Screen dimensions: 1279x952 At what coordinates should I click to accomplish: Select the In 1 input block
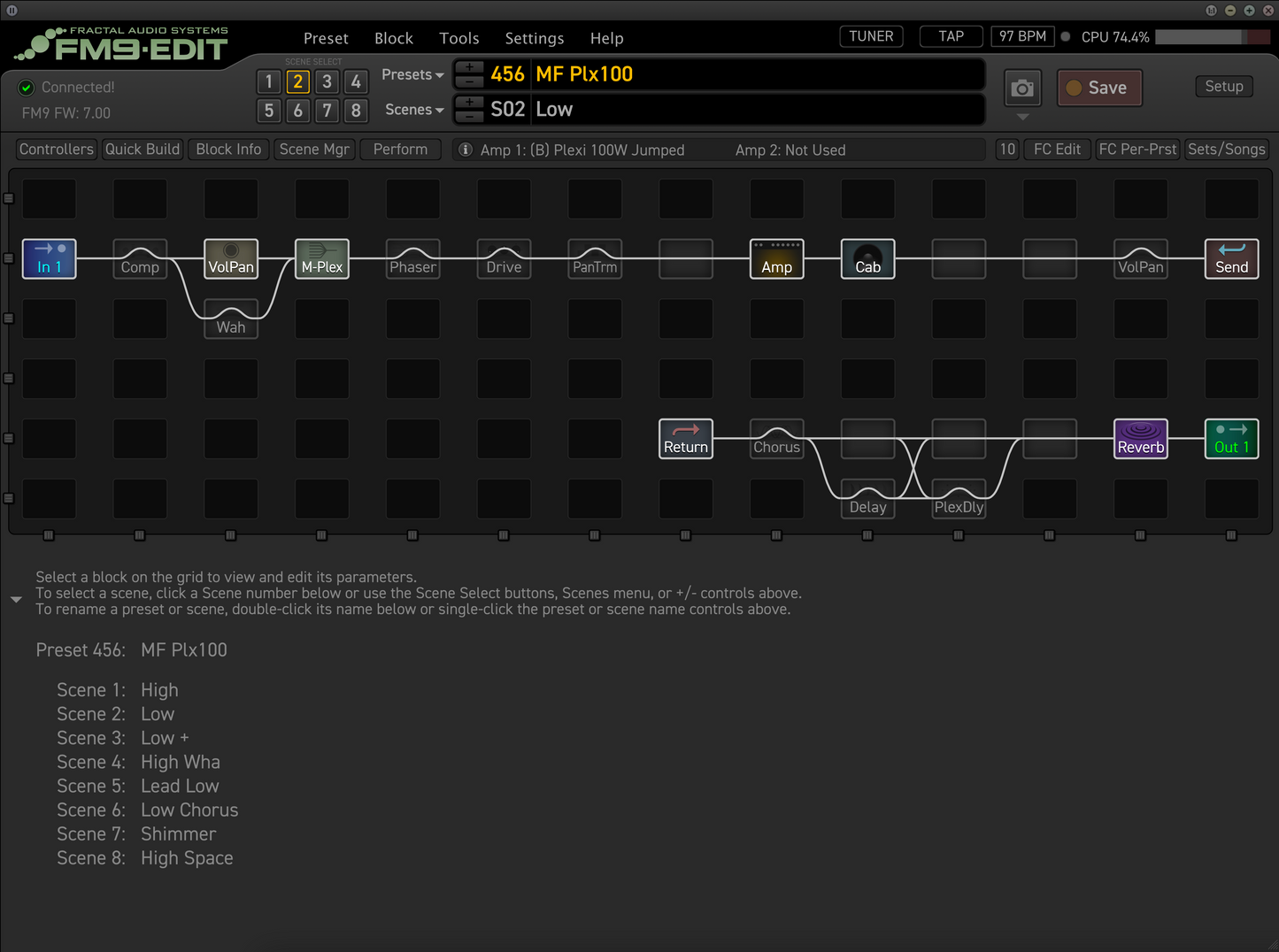click(x=49, y=259)
